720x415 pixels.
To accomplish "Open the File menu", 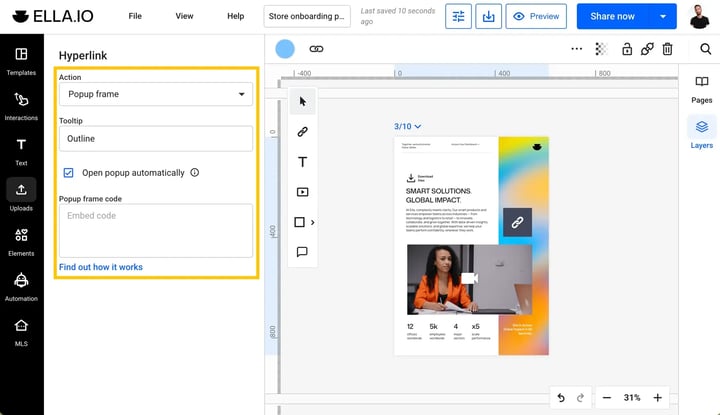I will point(135,16).
